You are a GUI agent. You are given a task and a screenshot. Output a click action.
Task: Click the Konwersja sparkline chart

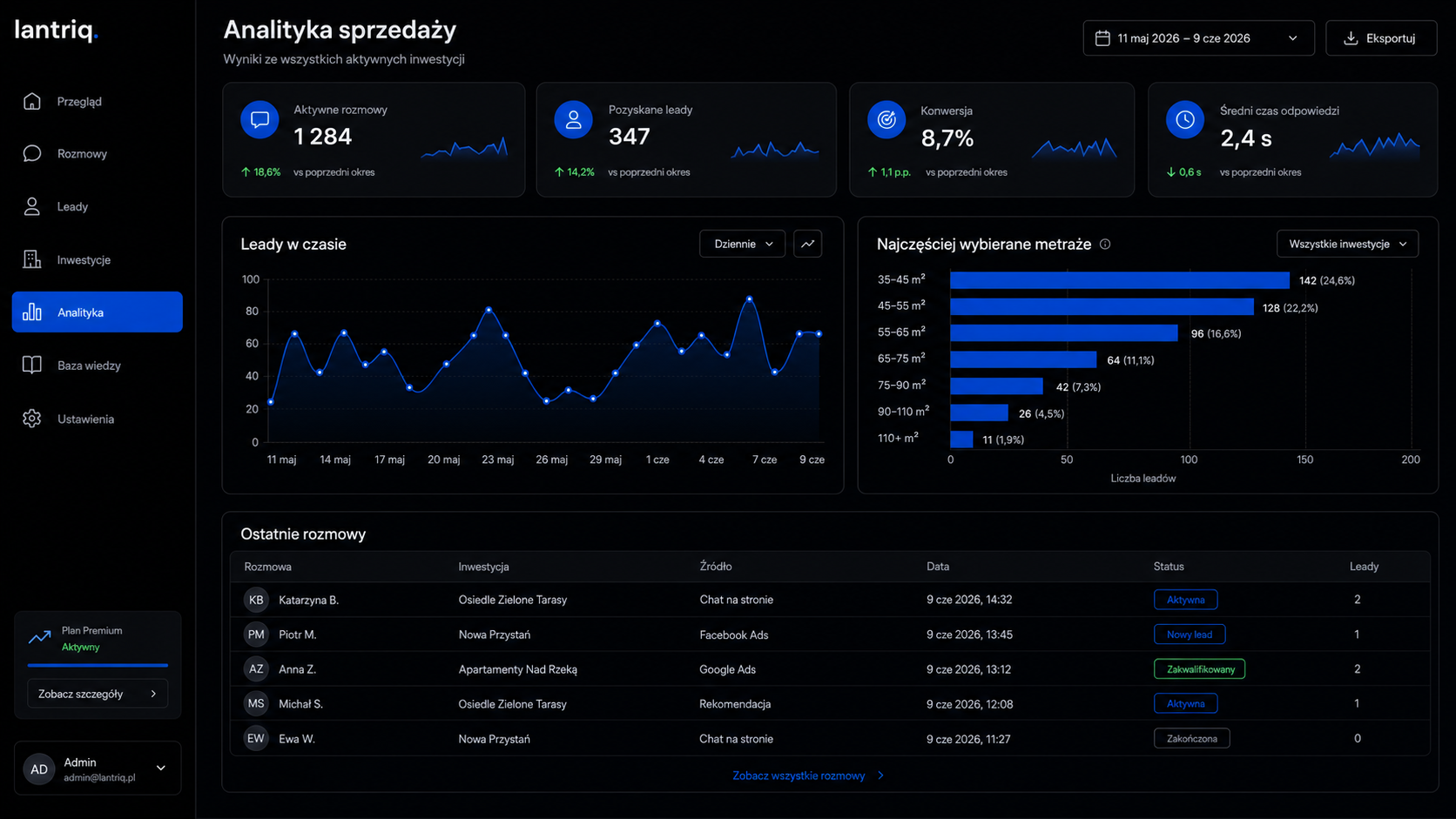[x=1075, y=148]
